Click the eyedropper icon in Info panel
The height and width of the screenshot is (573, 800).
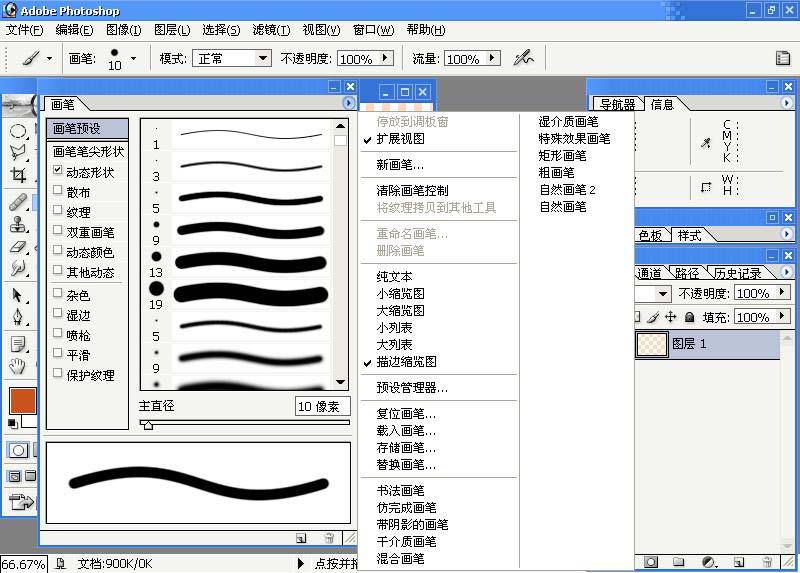point(706,143)
